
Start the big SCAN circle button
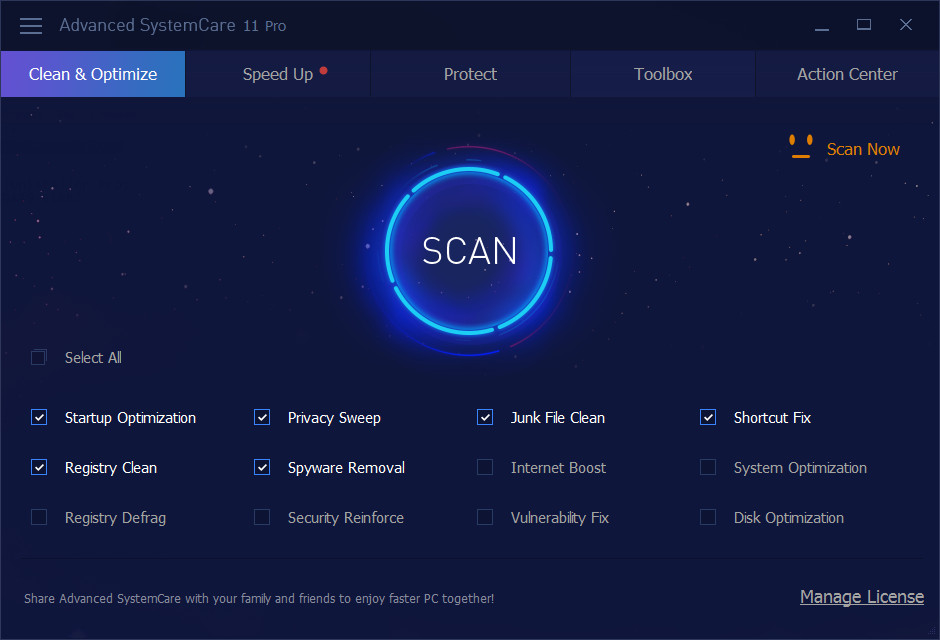[469, 250]
